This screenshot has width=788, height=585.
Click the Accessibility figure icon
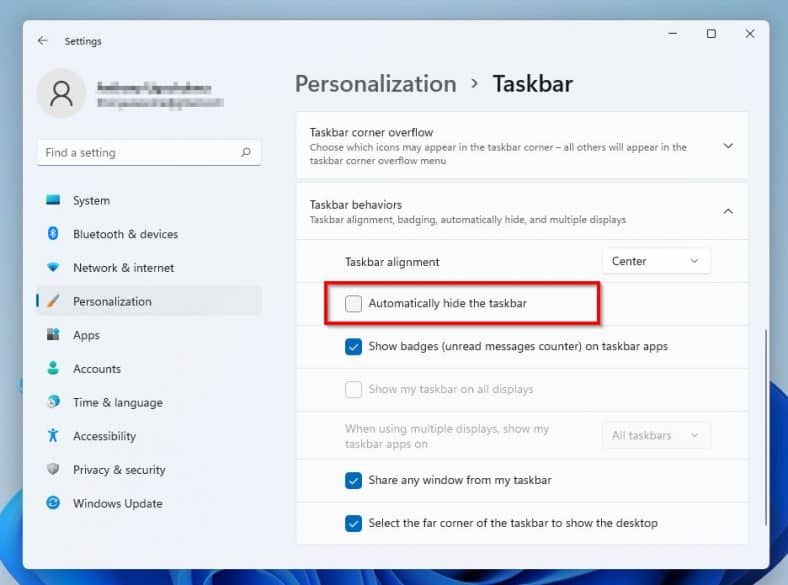(x=53, y=435)
